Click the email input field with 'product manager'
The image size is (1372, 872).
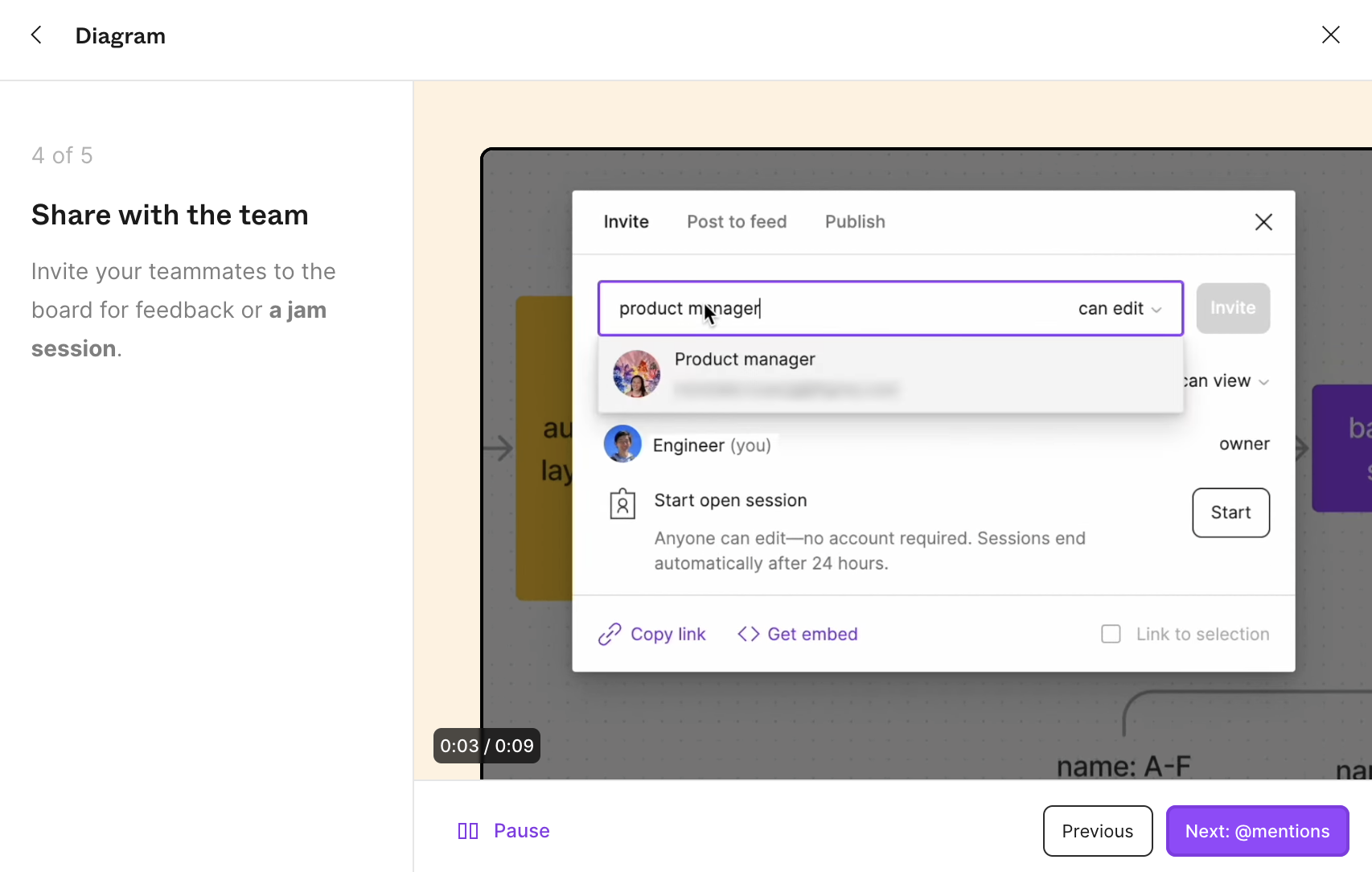[828, 309]
